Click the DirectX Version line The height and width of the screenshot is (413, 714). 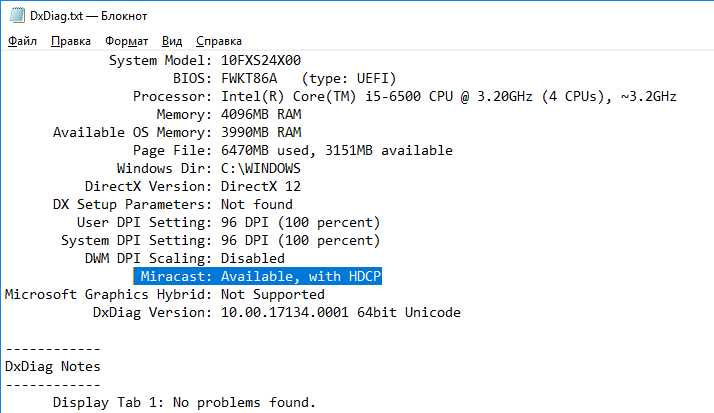[193, 186]
